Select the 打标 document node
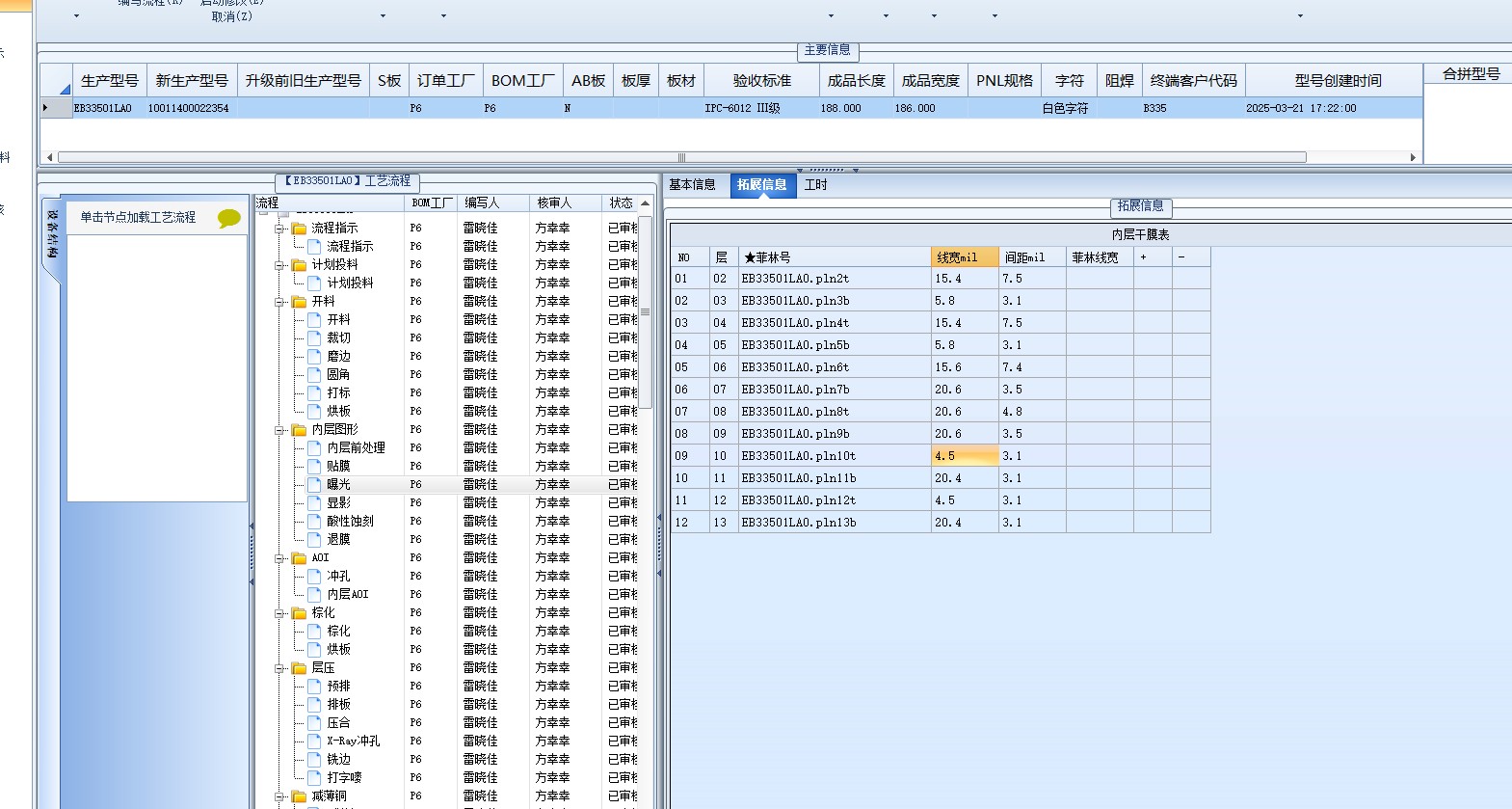Image resolution: width=1512 pixels, height=809 pixels. [338, 392]
